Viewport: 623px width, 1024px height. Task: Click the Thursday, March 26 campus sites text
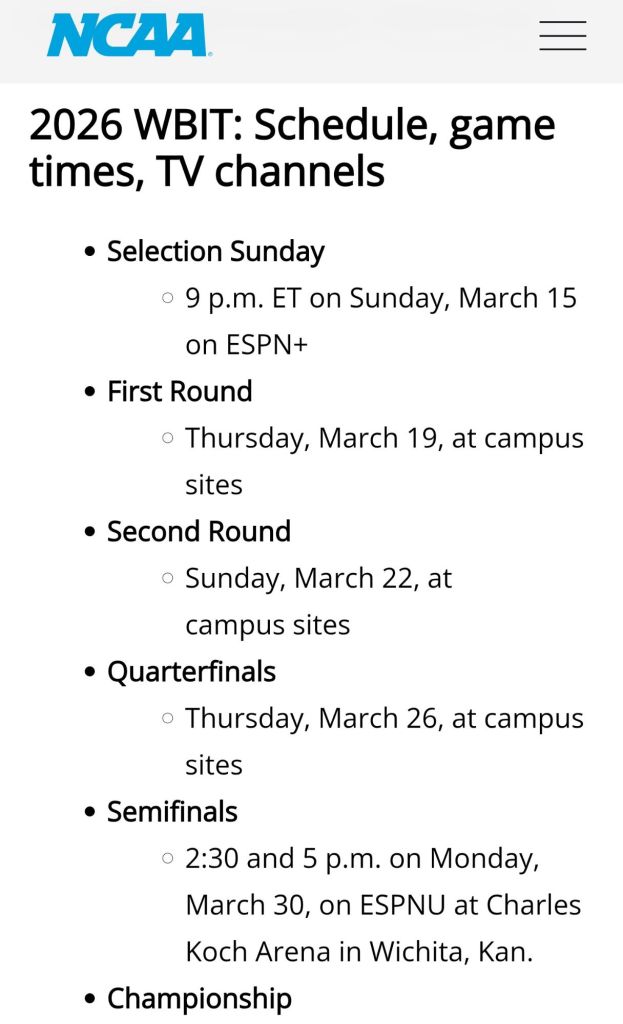(384, 741)
